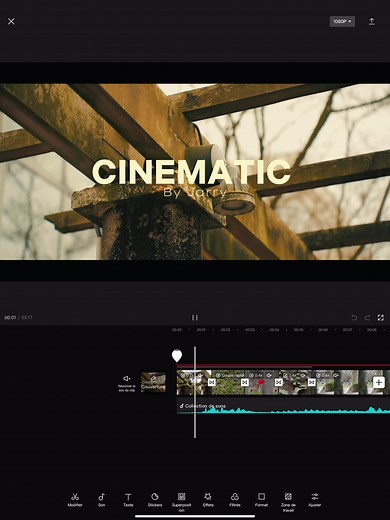Tap the fourth transition icon between clips
This screenshot has height=520, width=390.
312,382
